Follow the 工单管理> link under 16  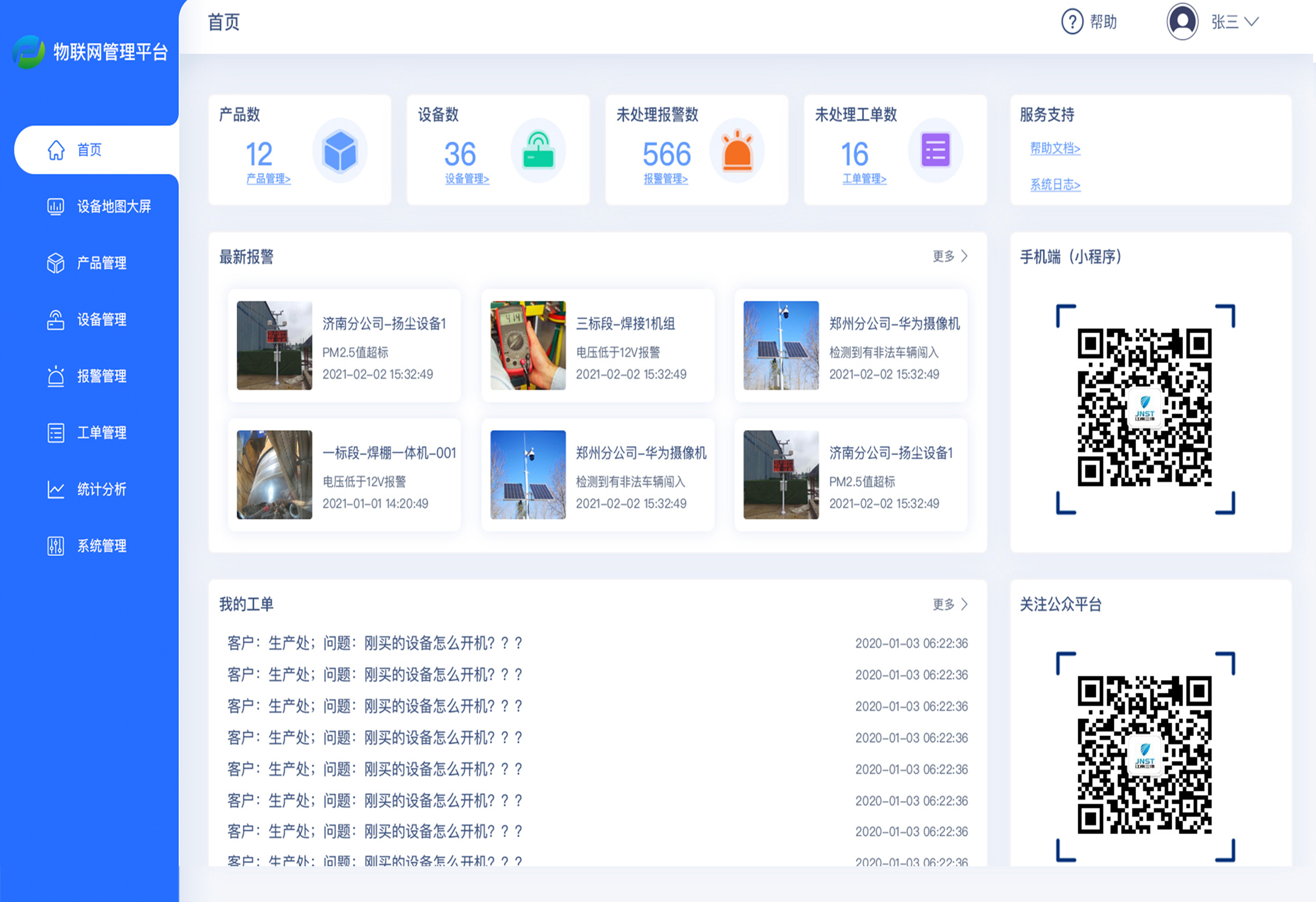865,179
